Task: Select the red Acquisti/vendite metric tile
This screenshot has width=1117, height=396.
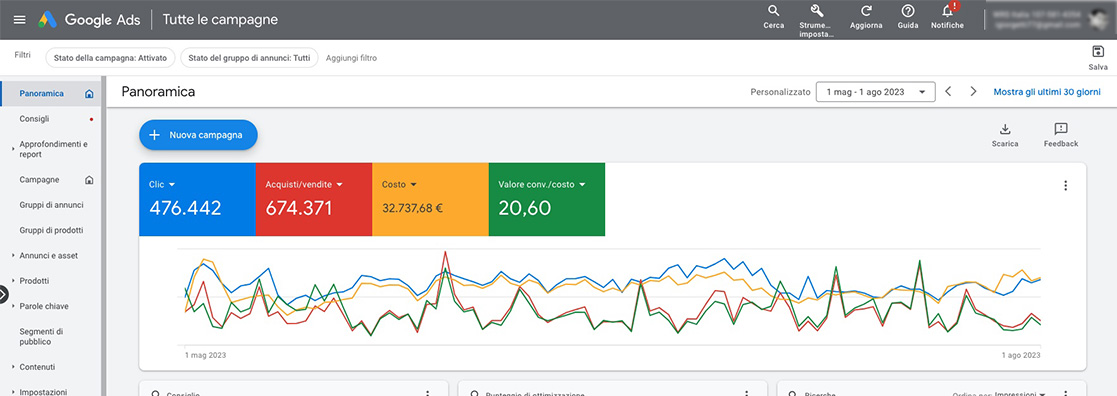Action: [x=314, y=199]
